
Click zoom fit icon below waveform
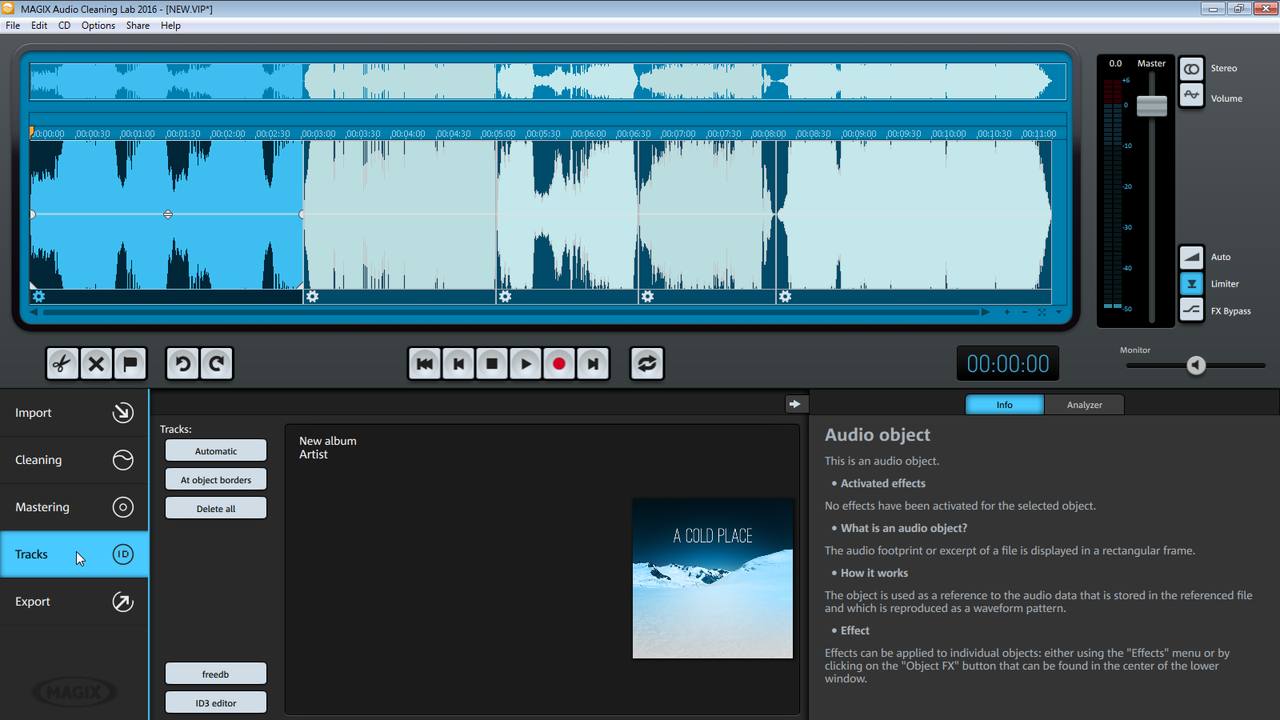(x=1042, y=312)
